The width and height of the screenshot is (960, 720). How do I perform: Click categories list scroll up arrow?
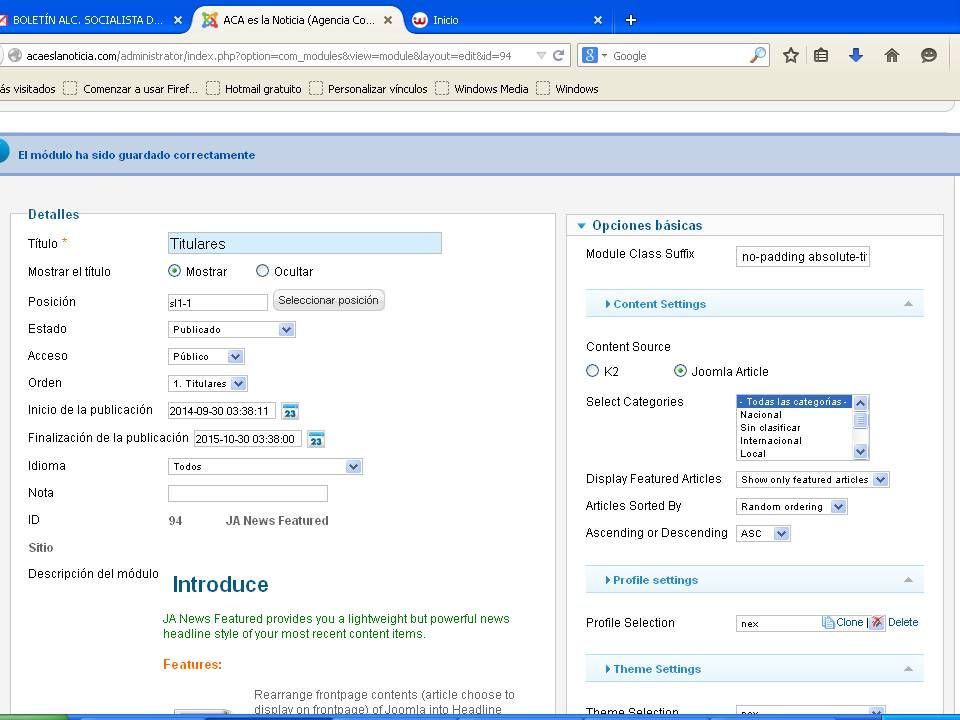pyautogui.click(x=860, y=402)
